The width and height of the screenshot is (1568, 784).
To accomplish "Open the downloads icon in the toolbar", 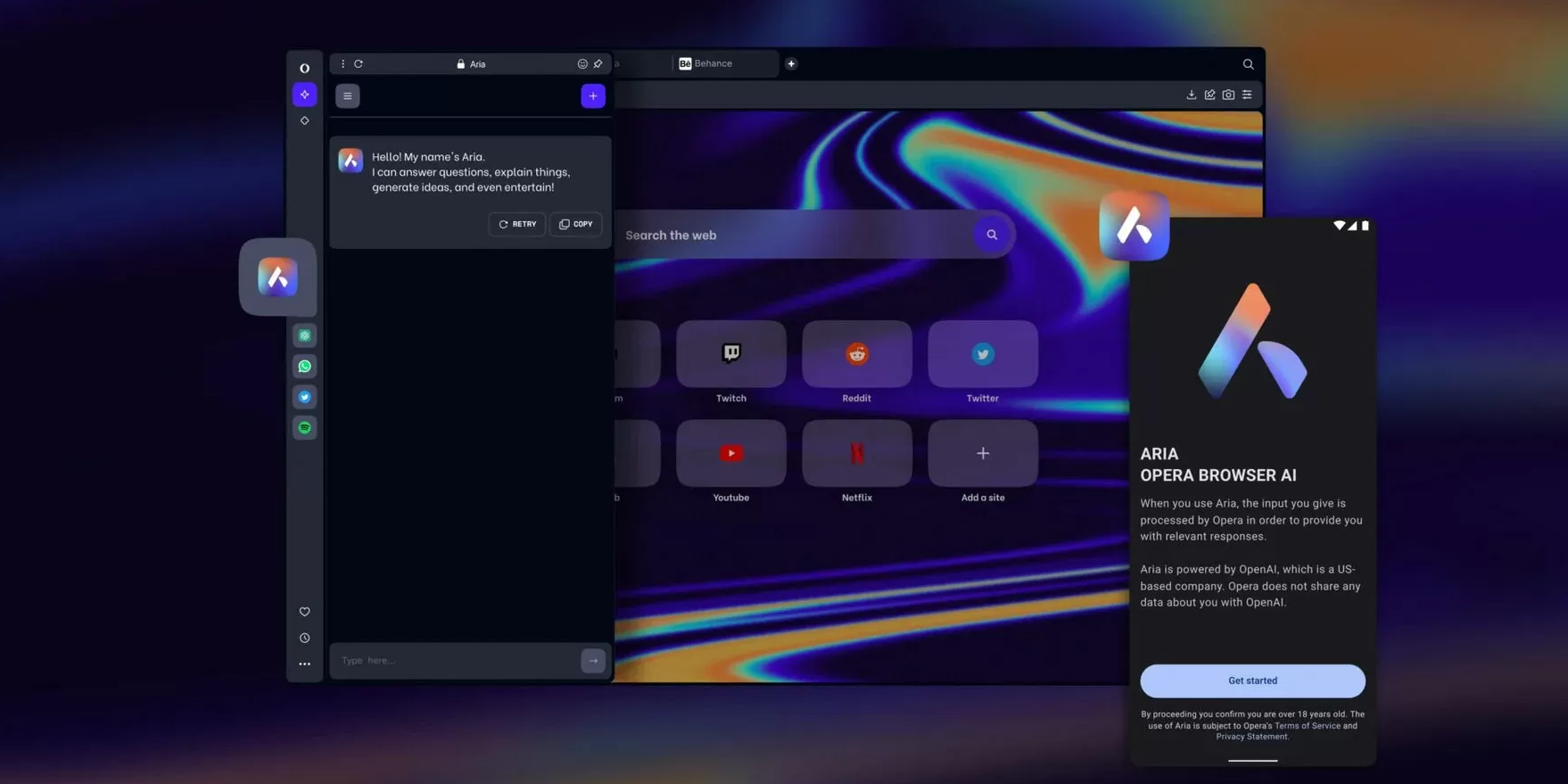I will pyautogui.click(x=1192, y=95).
